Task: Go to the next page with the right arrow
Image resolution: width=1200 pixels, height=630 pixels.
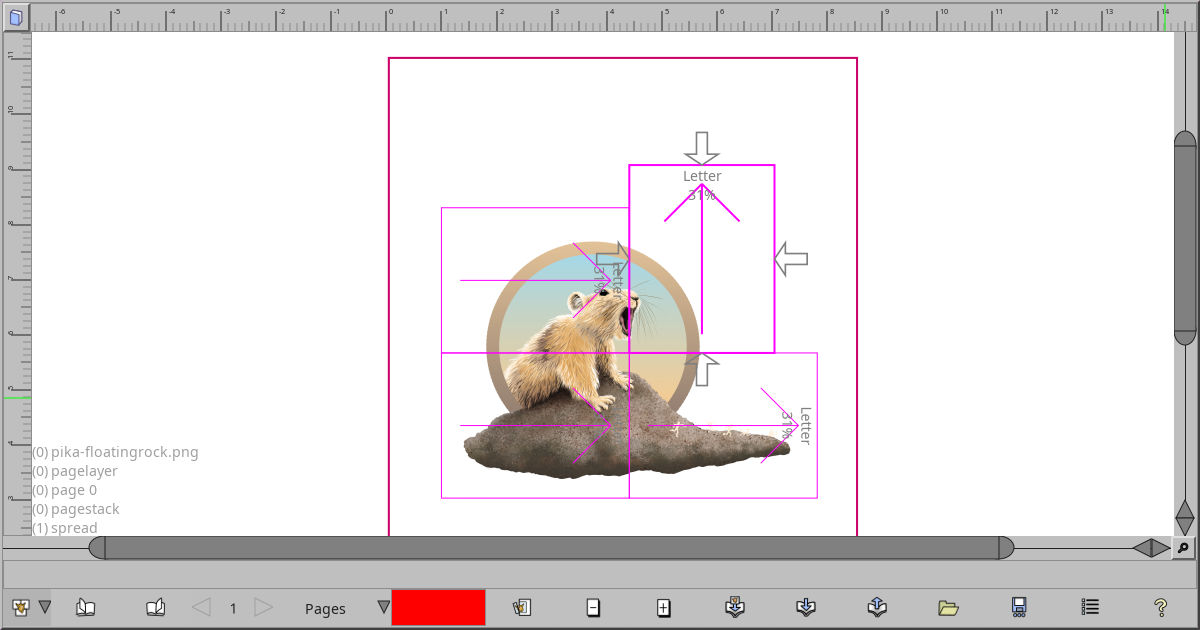Action: [263, 606]
